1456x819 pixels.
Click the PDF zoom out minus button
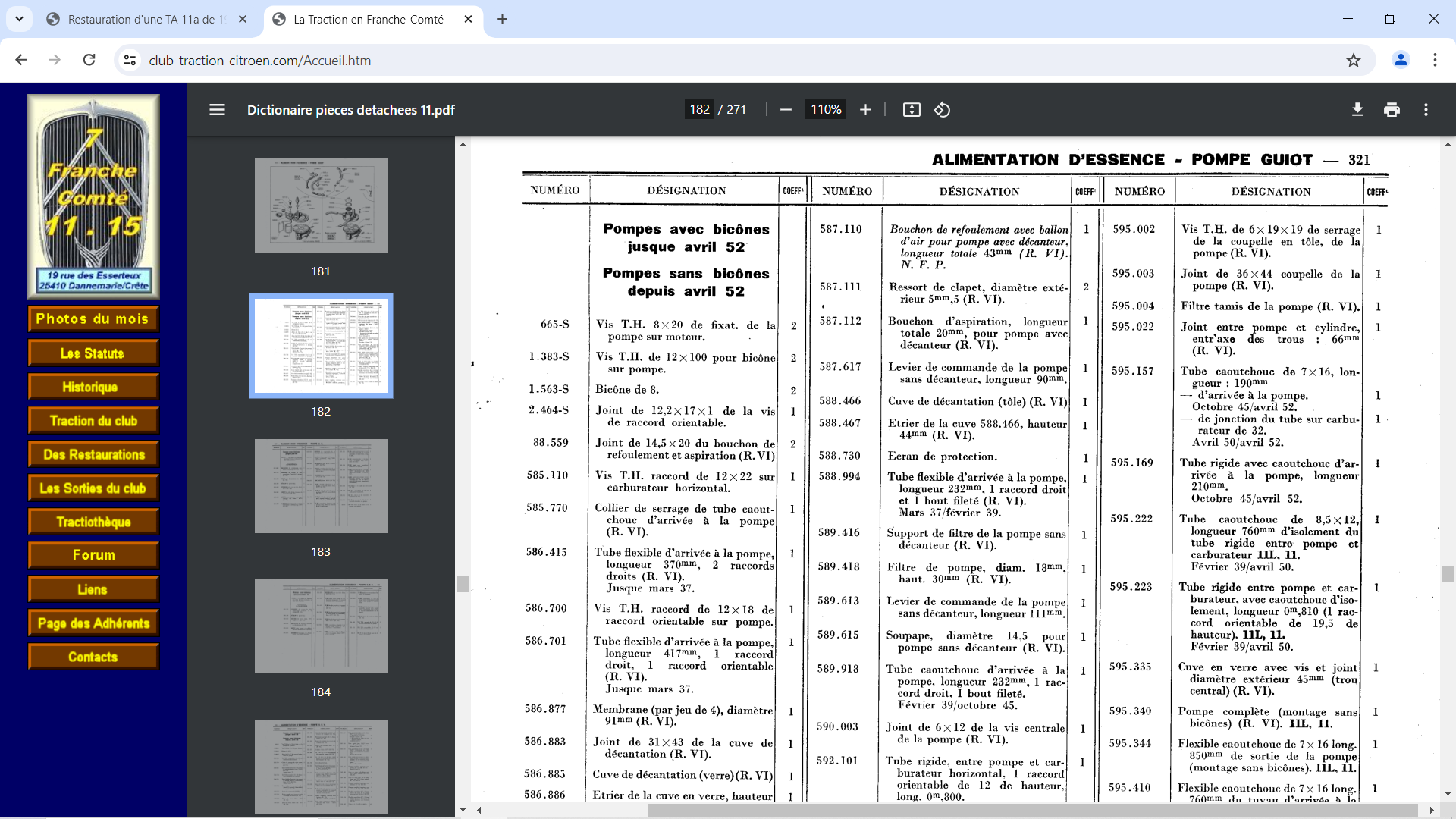pos(786,110)
